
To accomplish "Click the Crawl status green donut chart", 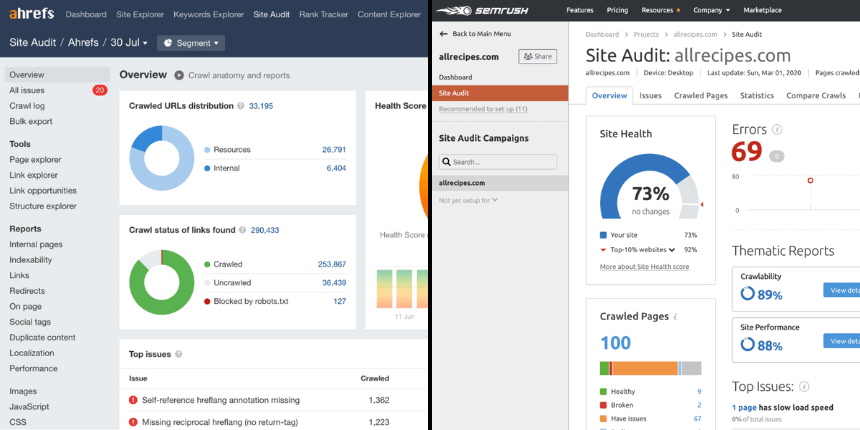I will point(162,282).
